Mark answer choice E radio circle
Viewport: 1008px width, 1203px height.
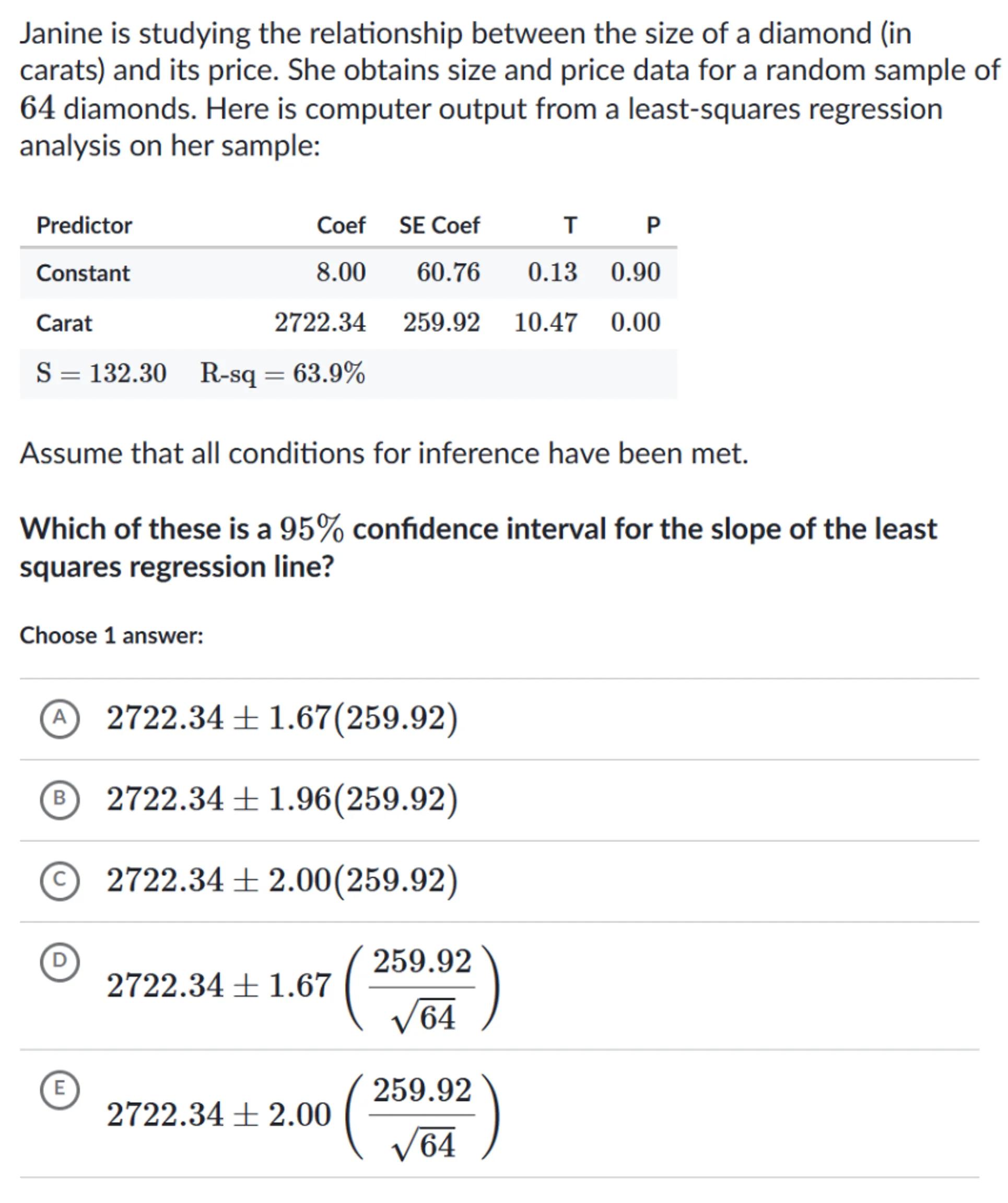click(60, 1090)
